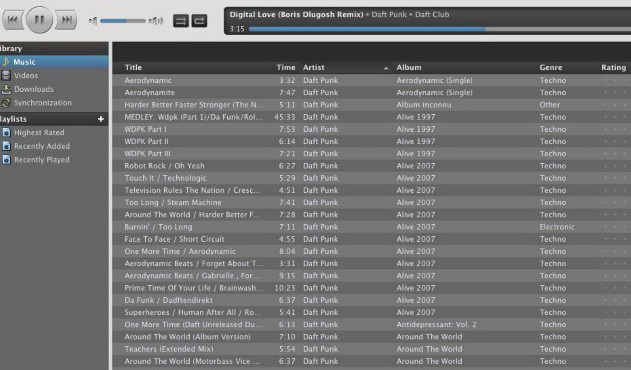Image resolution: width=631 pixels, height=370 pixels.
Task: Rate the Aerodynamite track
Action: pyautogui.click(x=615, y=93)
